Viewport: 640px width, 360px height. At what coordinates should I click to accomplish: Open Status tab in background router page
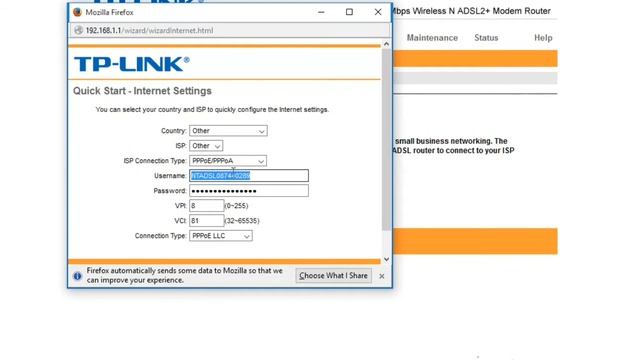point(486,38)
